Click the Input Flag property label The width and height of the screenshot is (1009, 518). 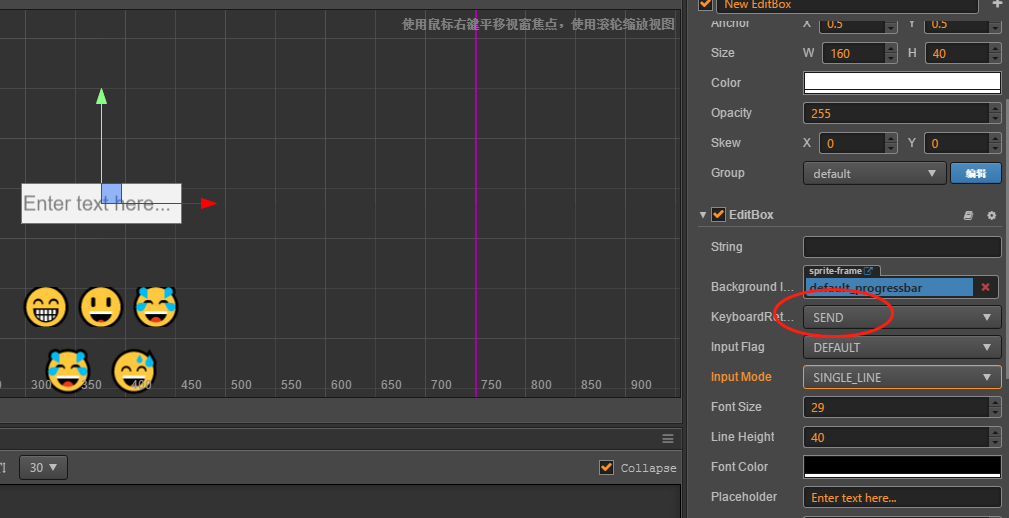click(x=737, y=347)
